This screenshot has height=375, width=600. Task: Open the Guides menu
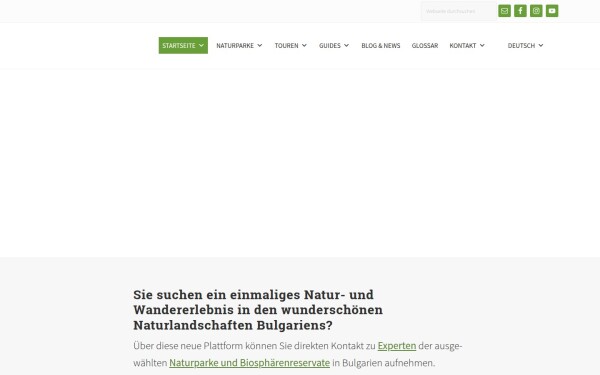coord(329,46)
